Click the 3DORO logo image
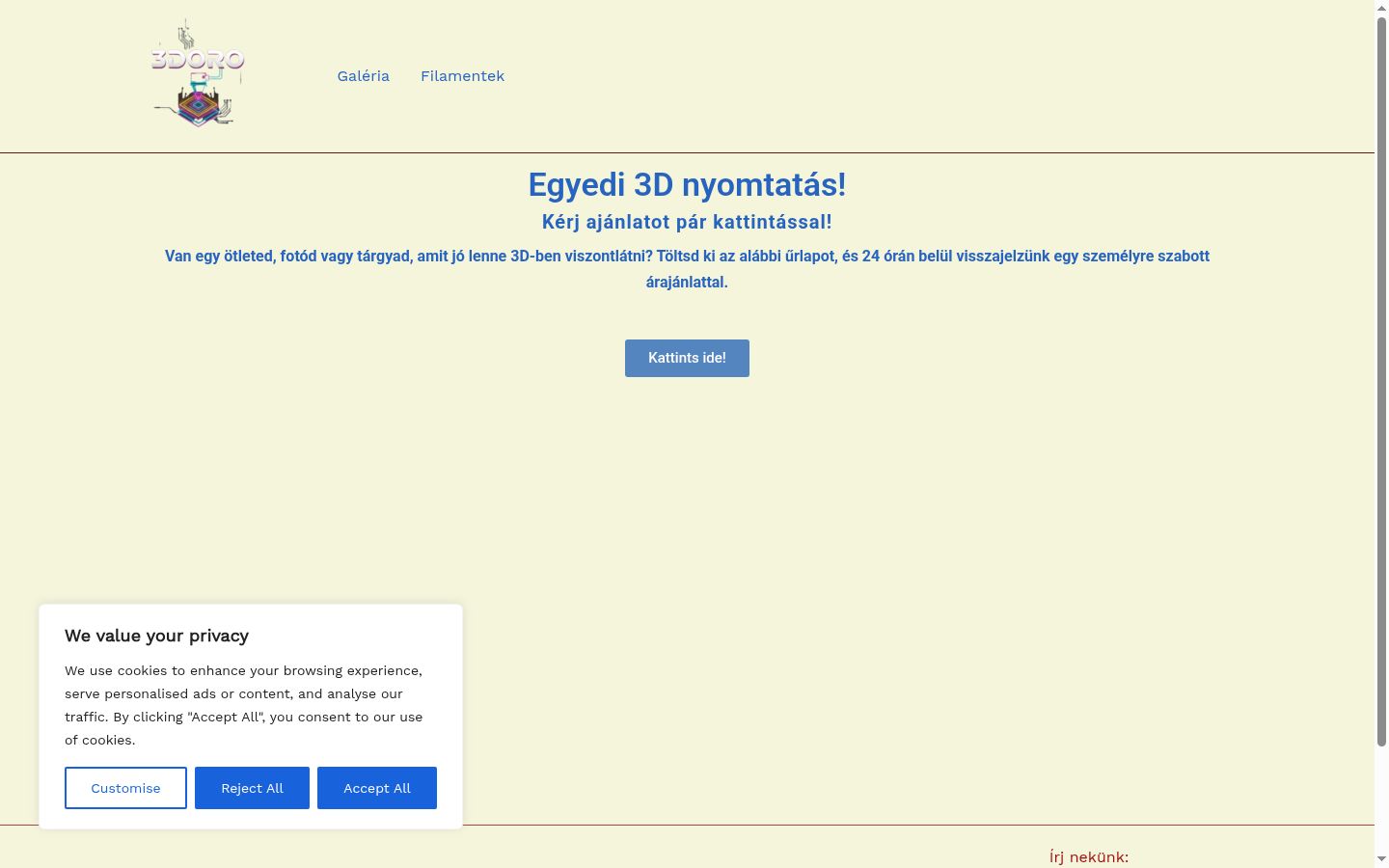 point(198,74)
